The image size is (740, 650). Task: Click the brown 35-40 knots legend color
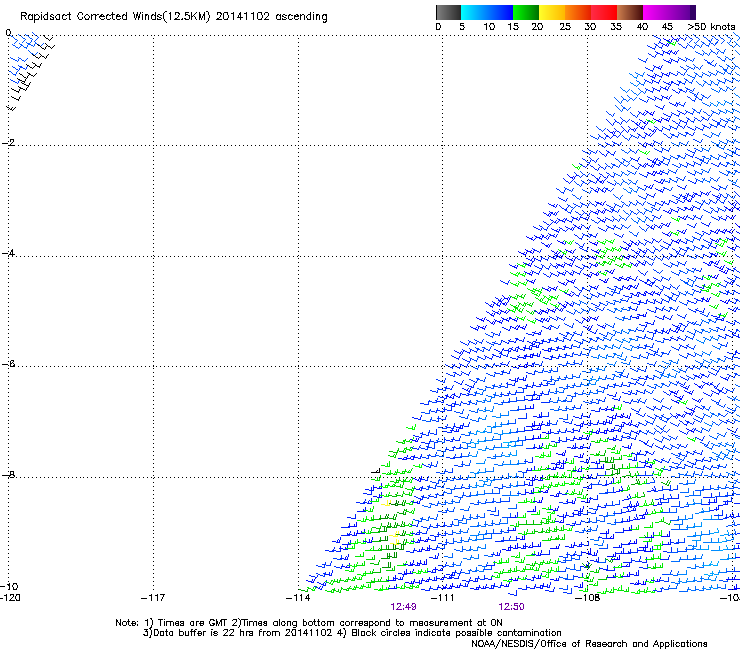(630, 12)
